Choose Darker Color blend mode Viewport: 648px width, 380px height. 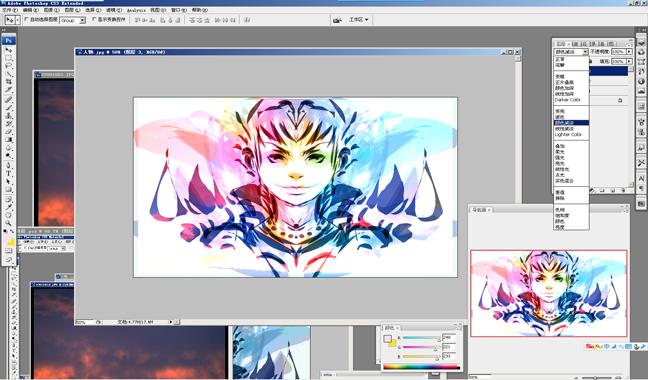pos(567,100)
